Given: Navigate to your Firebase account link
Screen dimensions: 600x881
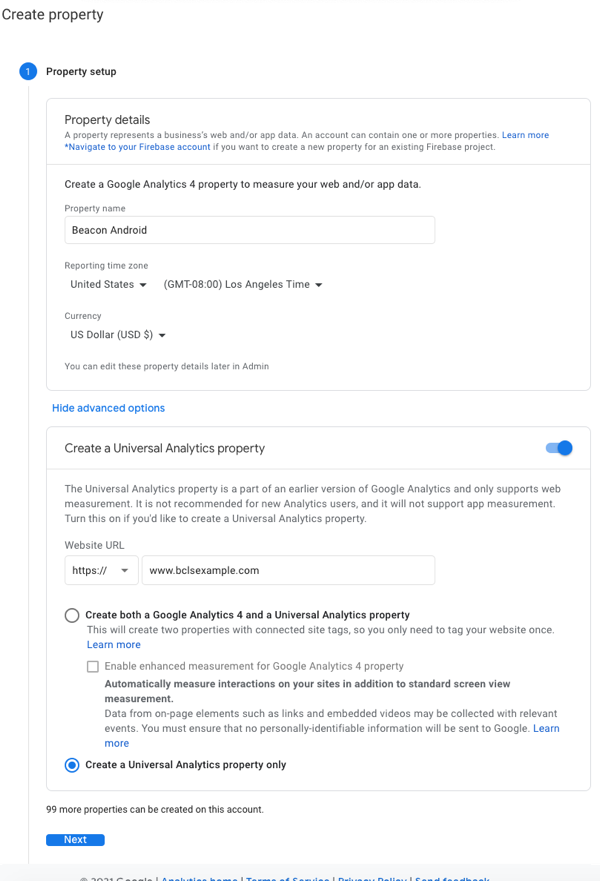Looking at the screenshot, I should tap(138, 147).
